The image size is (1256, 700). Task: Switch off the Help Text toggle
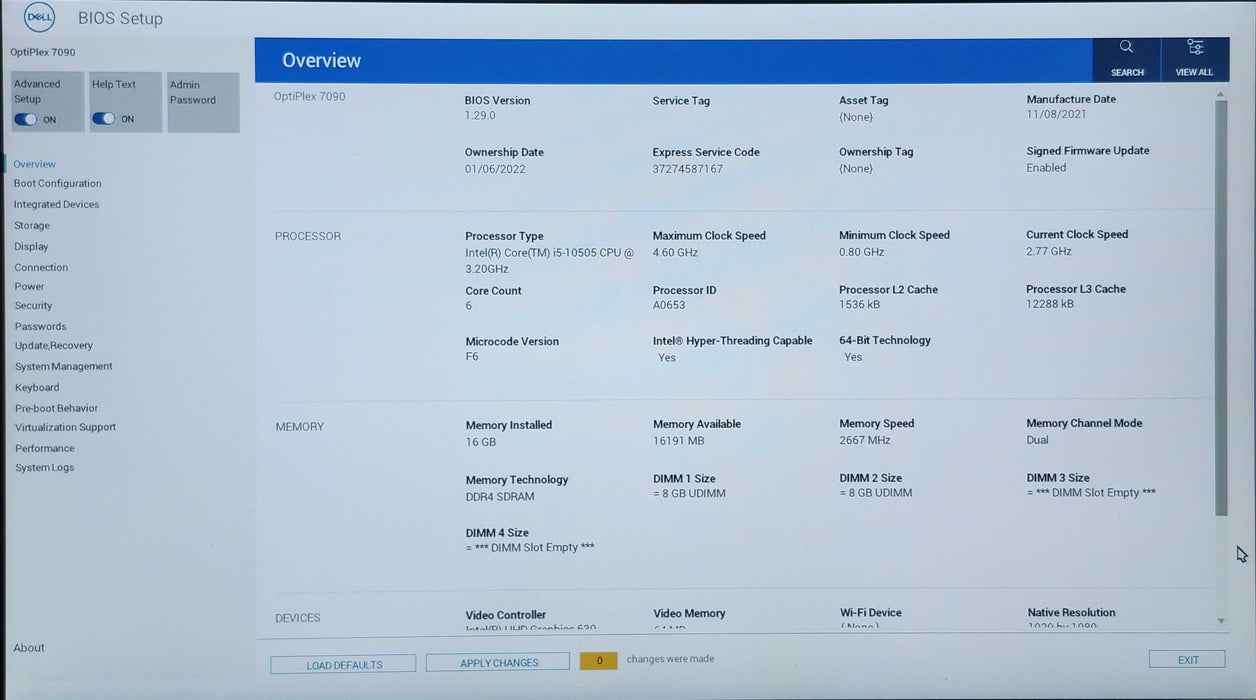[x=103, y=118]
